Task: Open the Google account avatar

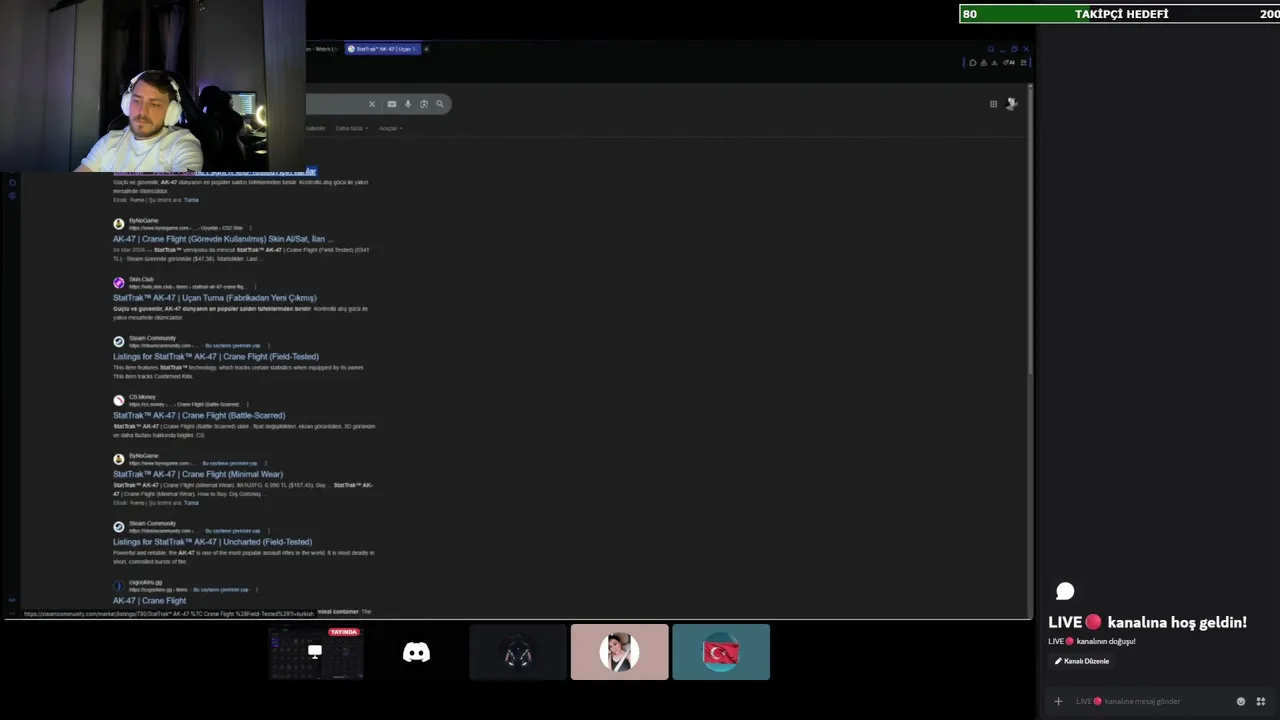Action: 1012,104
